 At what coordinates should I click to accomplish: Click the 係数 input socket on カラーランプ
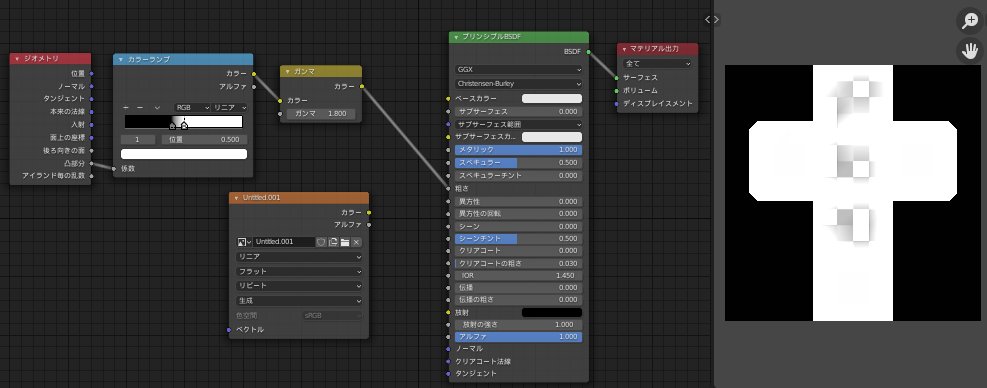coord(114,169)
